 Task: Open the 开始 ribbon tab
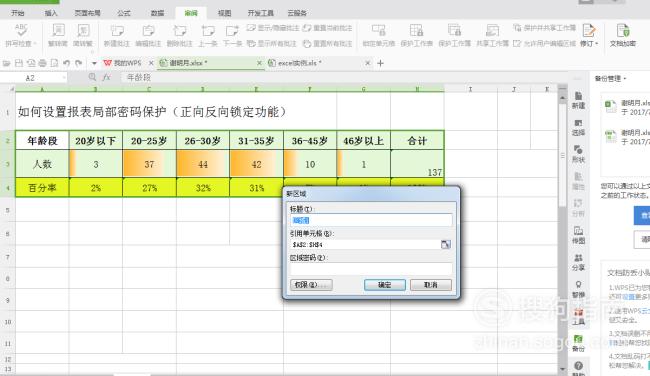[x=17, y=13]
